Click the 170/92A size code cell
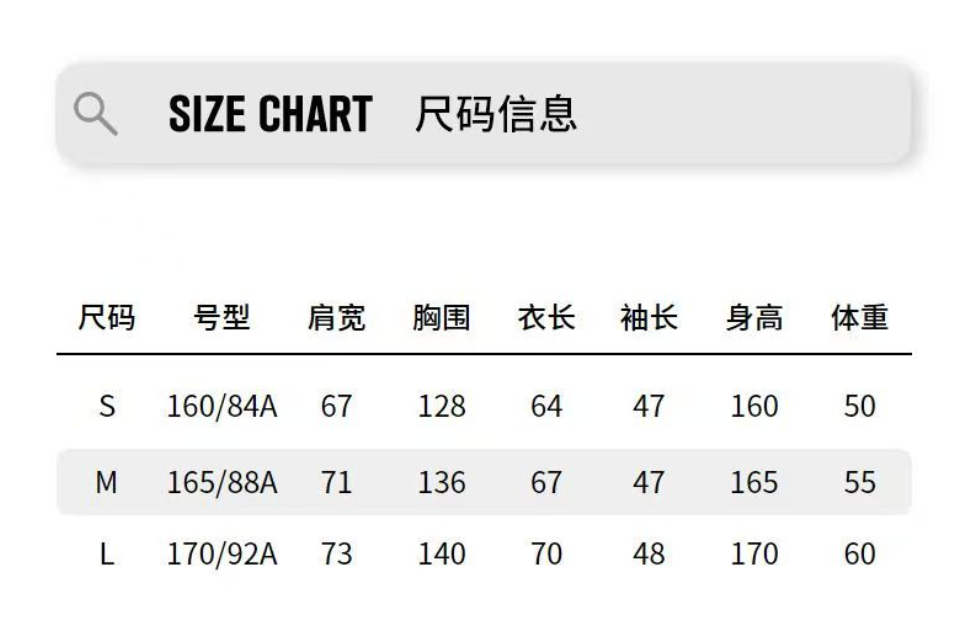This screenshot has width=960, height=636. click(x=221, y=553)
